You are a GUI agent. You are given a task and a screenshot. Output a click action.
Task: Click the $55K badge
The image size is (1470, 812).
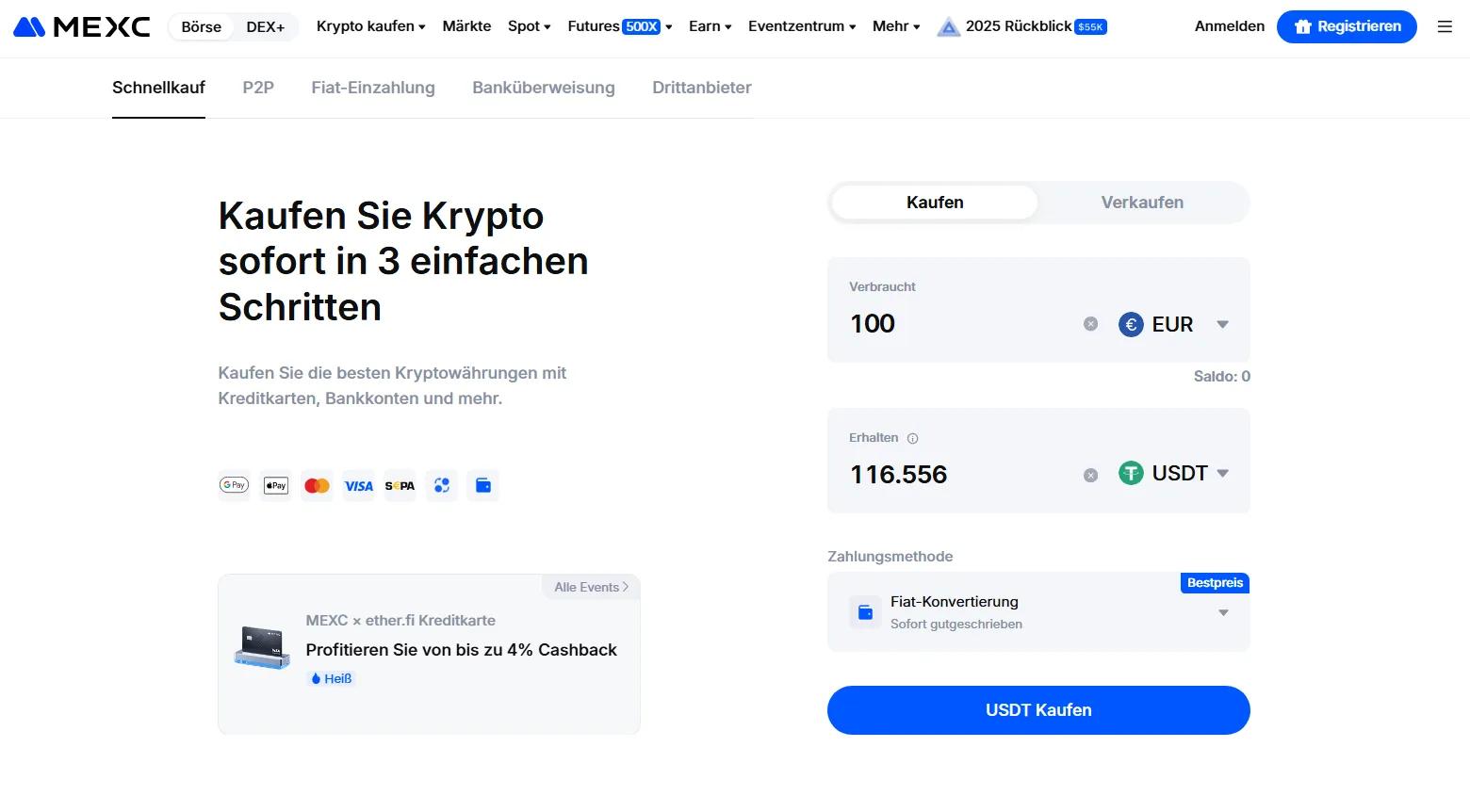[x=1090, y=26]
